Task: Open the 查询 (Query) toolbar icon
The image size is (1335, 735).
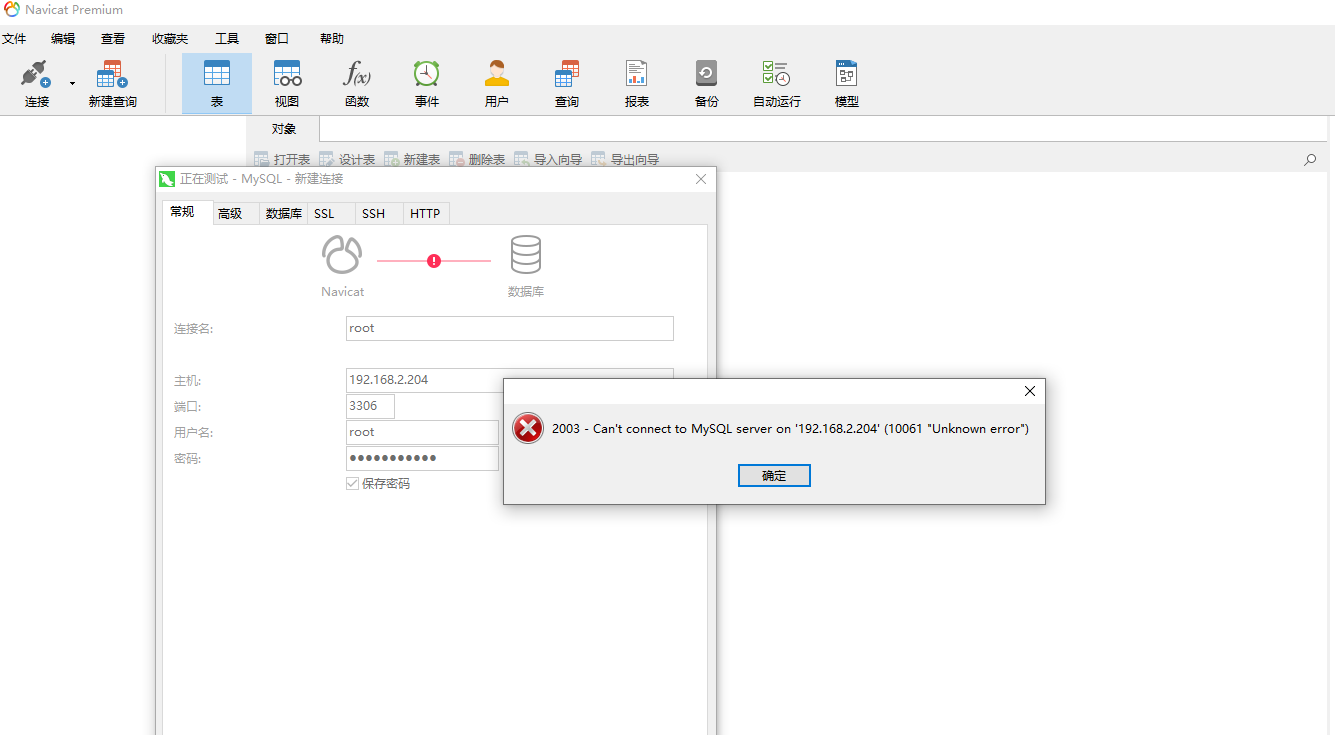Action: [567, 84]
